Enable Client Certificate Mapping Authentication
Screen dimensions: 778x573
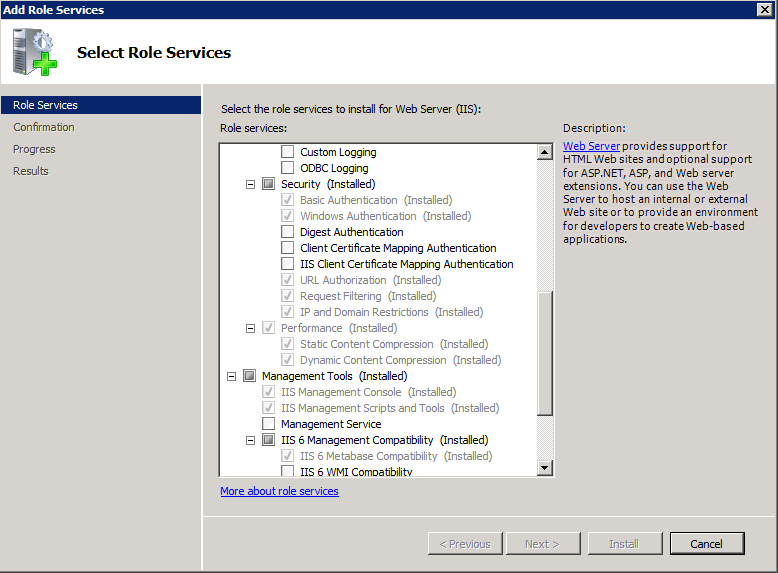tap(288, 248)
